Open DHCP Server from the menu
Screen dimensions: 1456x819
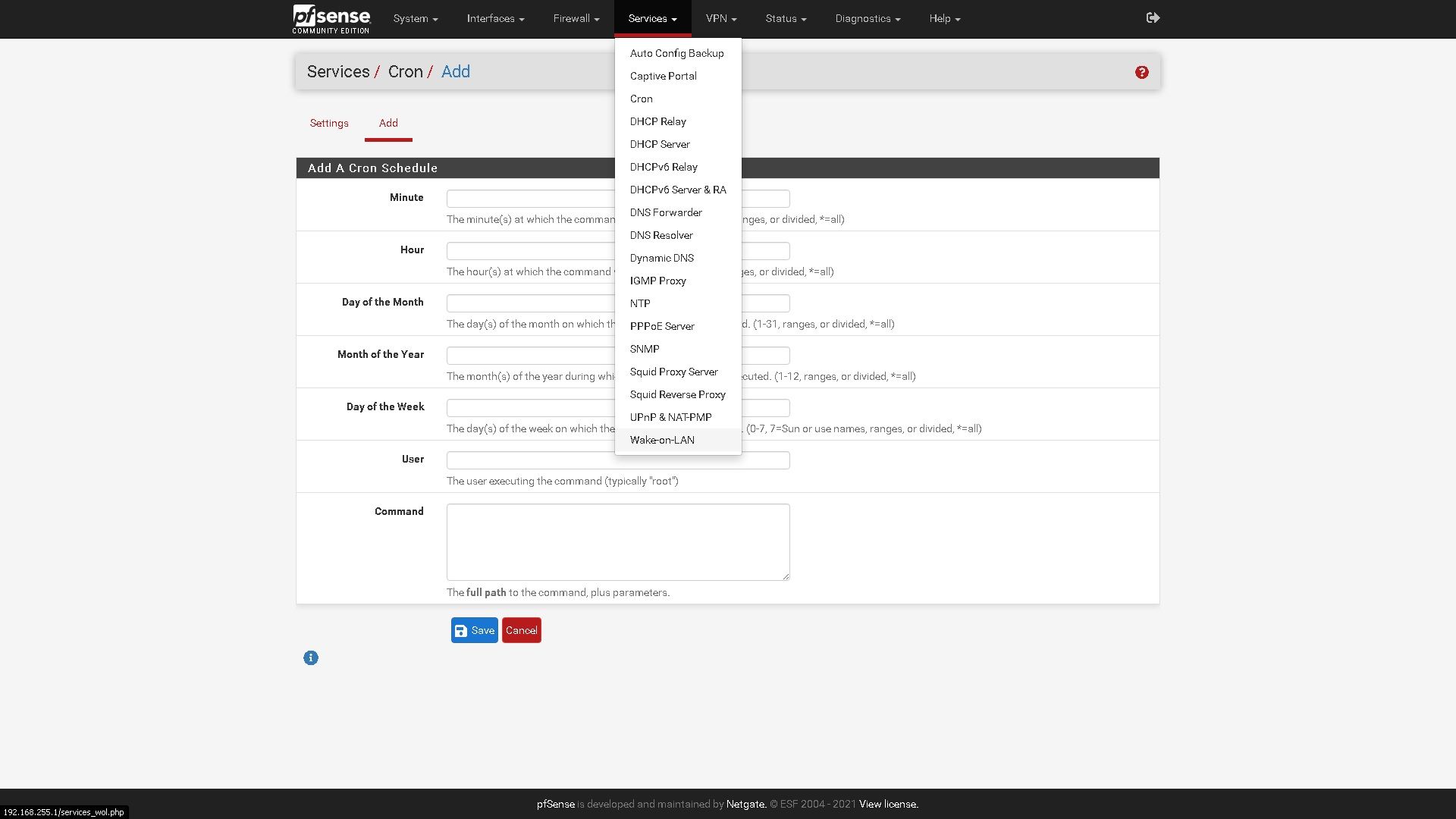point(660,144)
